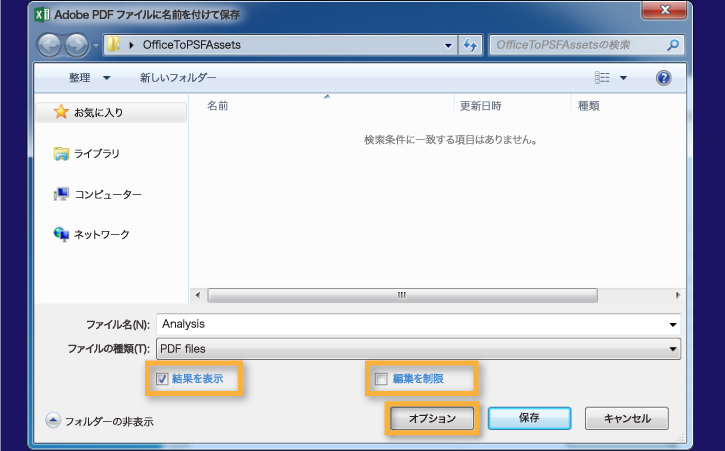Click the computer monitor icon

[x=61, y=194]
